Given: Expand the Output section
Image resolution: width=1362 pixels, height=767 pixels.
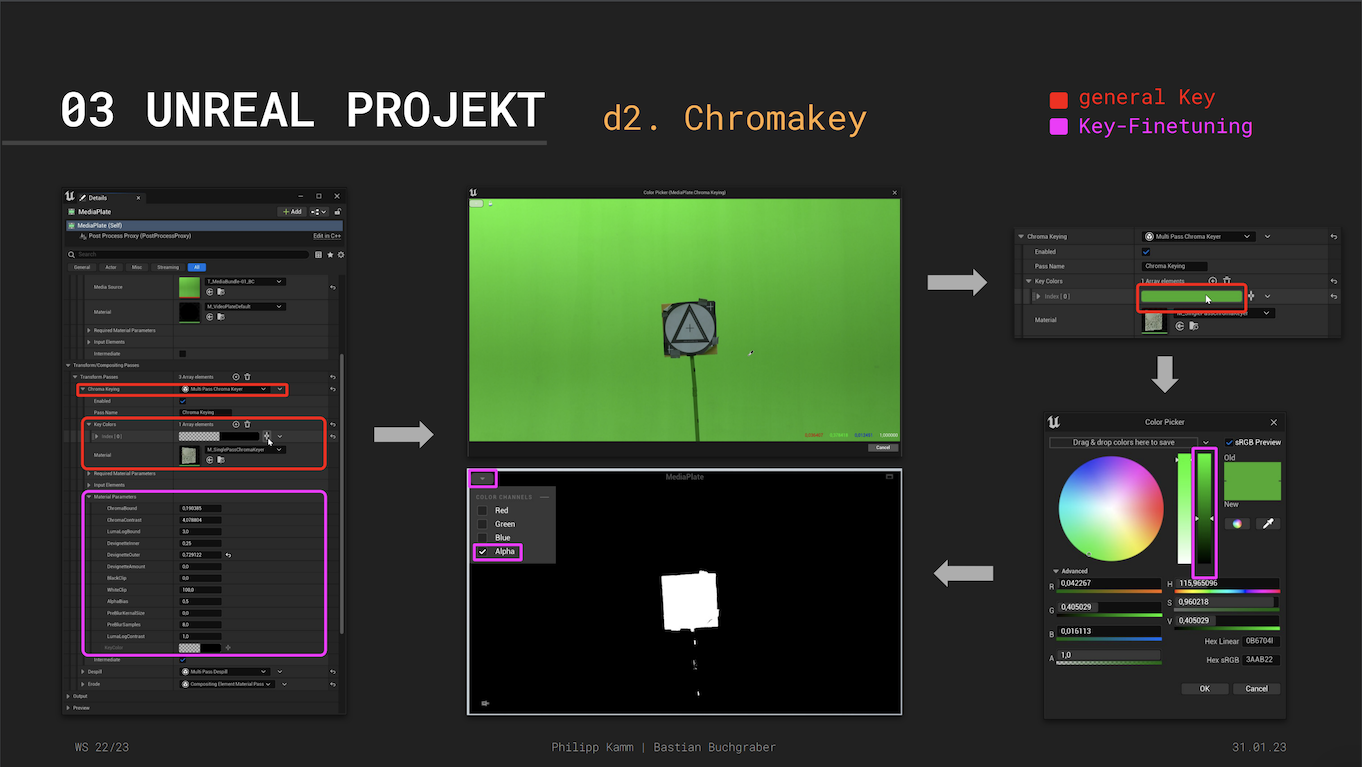Looking at the screenshot, I should pos(68,696).
